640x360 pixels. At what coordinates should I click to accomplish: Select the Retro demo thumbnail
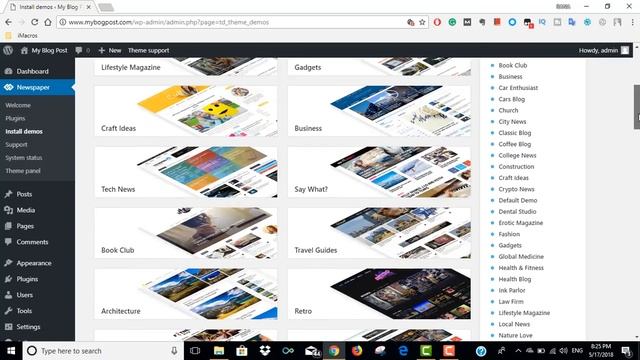pos(379,293)
